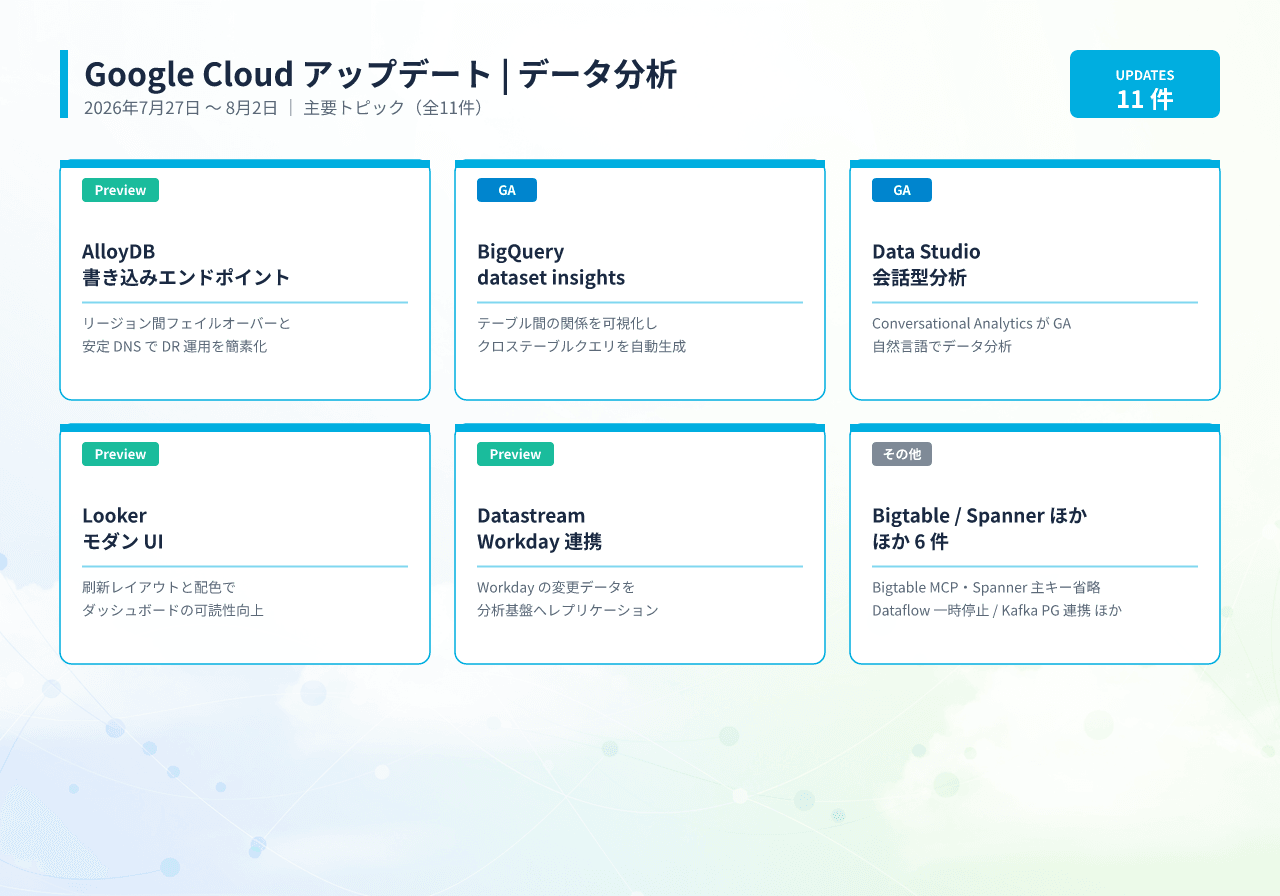Click 刷新レイアウトと配色で text
Viewport: 1280px width, 896px height.
(x=159, y=587)
